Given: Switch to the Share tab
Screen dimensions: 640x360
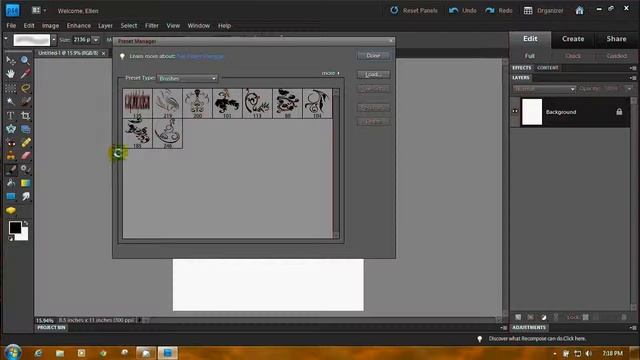Looking at the screenshot, I should (x=616, y=39).
